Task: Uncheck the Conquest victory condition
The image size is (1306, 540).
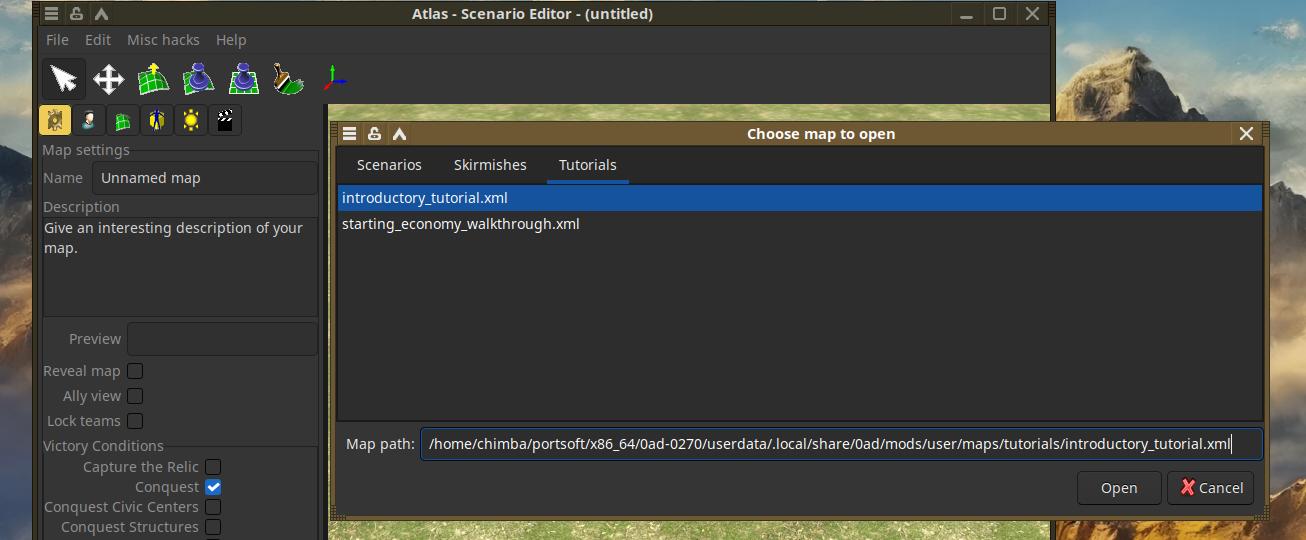Action: [x=213, y=487]
